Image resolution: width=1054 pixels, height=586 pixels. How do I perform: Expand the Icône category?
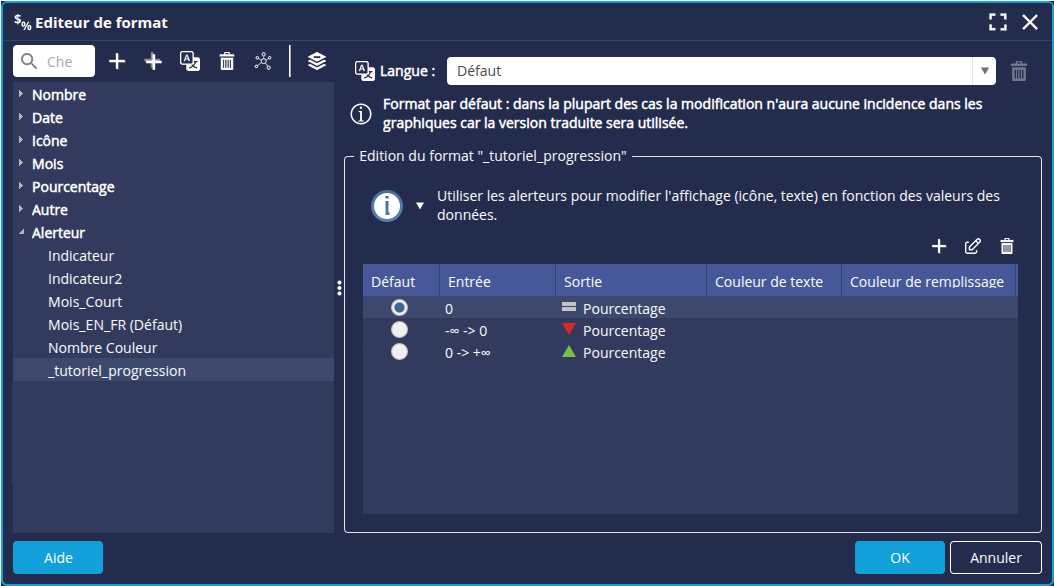pos(21,140)
